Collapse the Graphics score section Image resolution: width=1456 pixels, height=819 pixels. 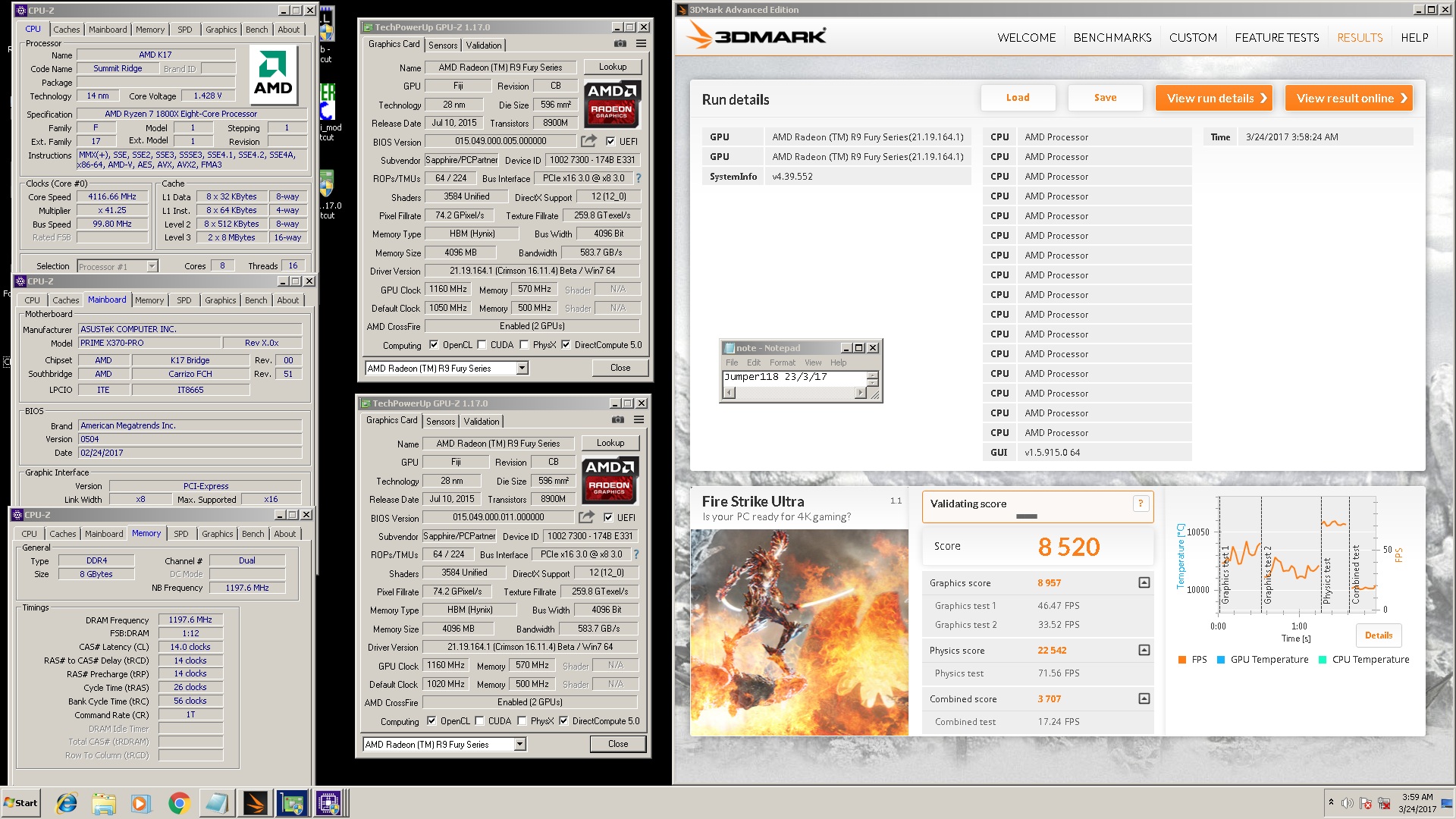pyautogui.click(x=1144, y=582)
